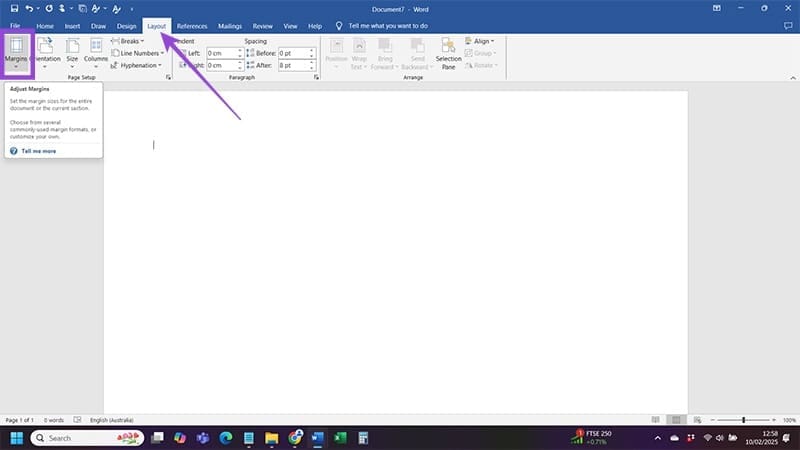Open the Design tab
The height and width of the screenshot is (450, 800).
tap(126, 25)
